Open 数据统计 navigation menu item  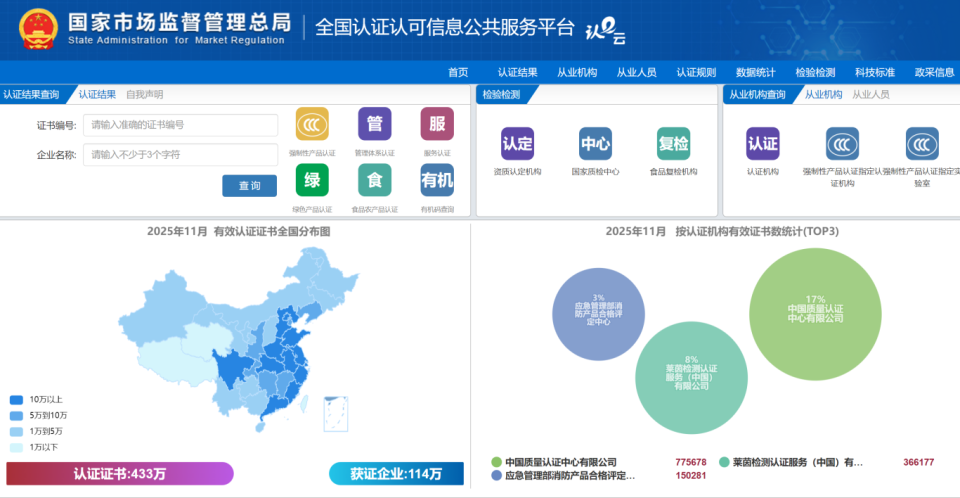tap(756, 72)
